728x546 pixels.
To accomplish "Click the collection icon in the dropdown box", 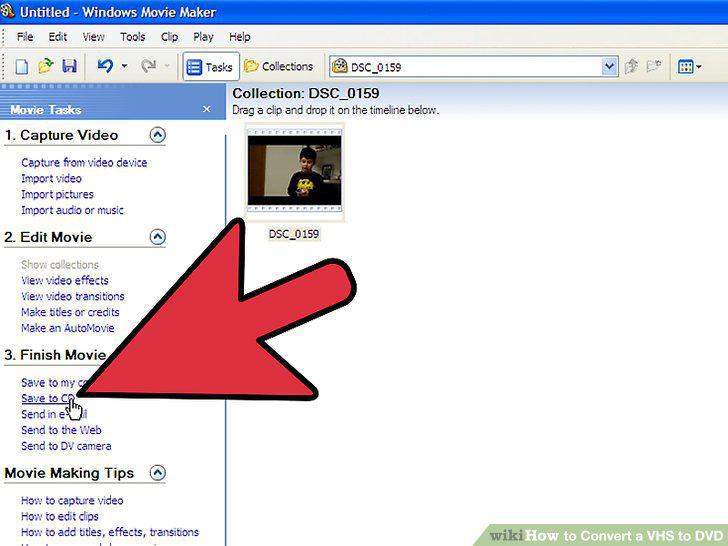I will click(339, 66).
